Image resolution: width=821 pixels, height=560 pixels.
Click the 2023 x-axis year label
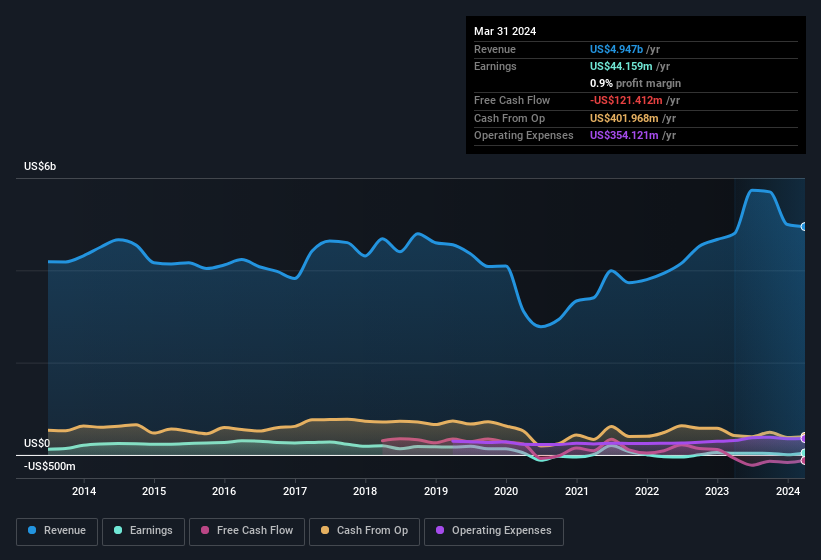pos(717,491)
